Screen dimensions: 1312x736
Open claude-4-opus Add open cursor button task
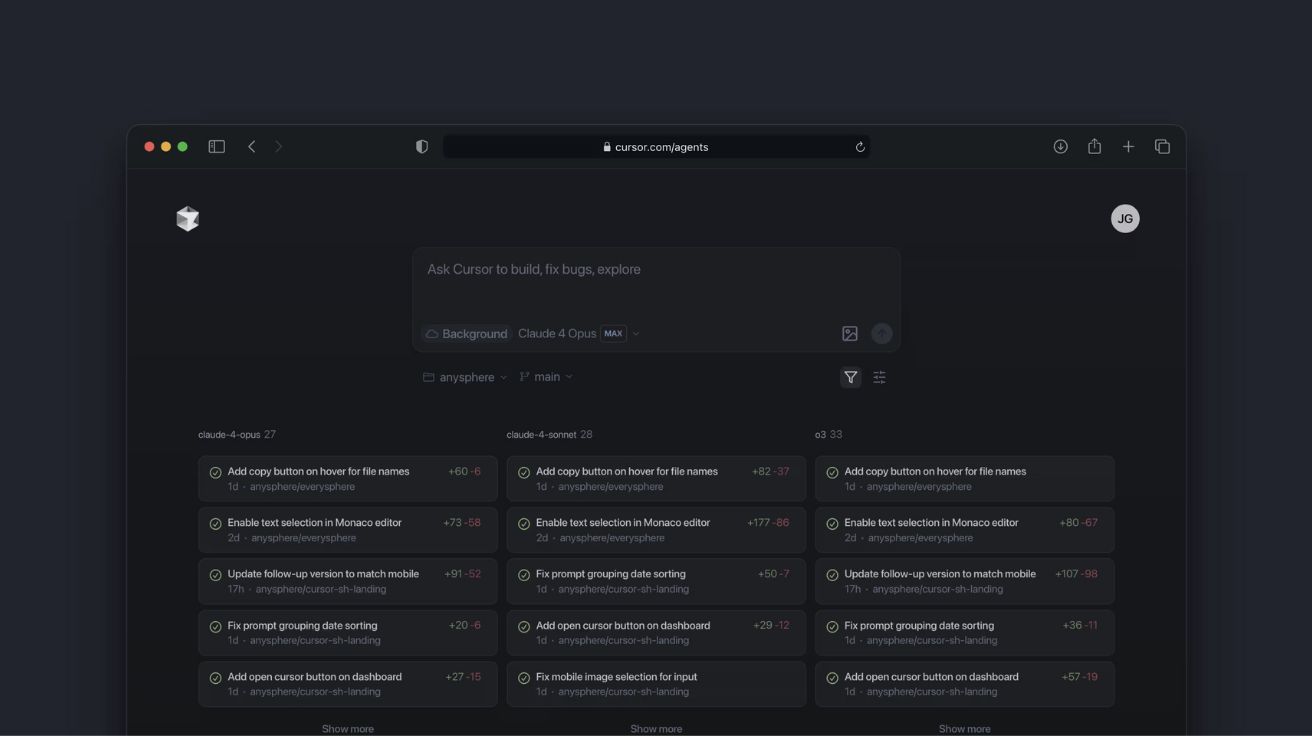[348, 684]
